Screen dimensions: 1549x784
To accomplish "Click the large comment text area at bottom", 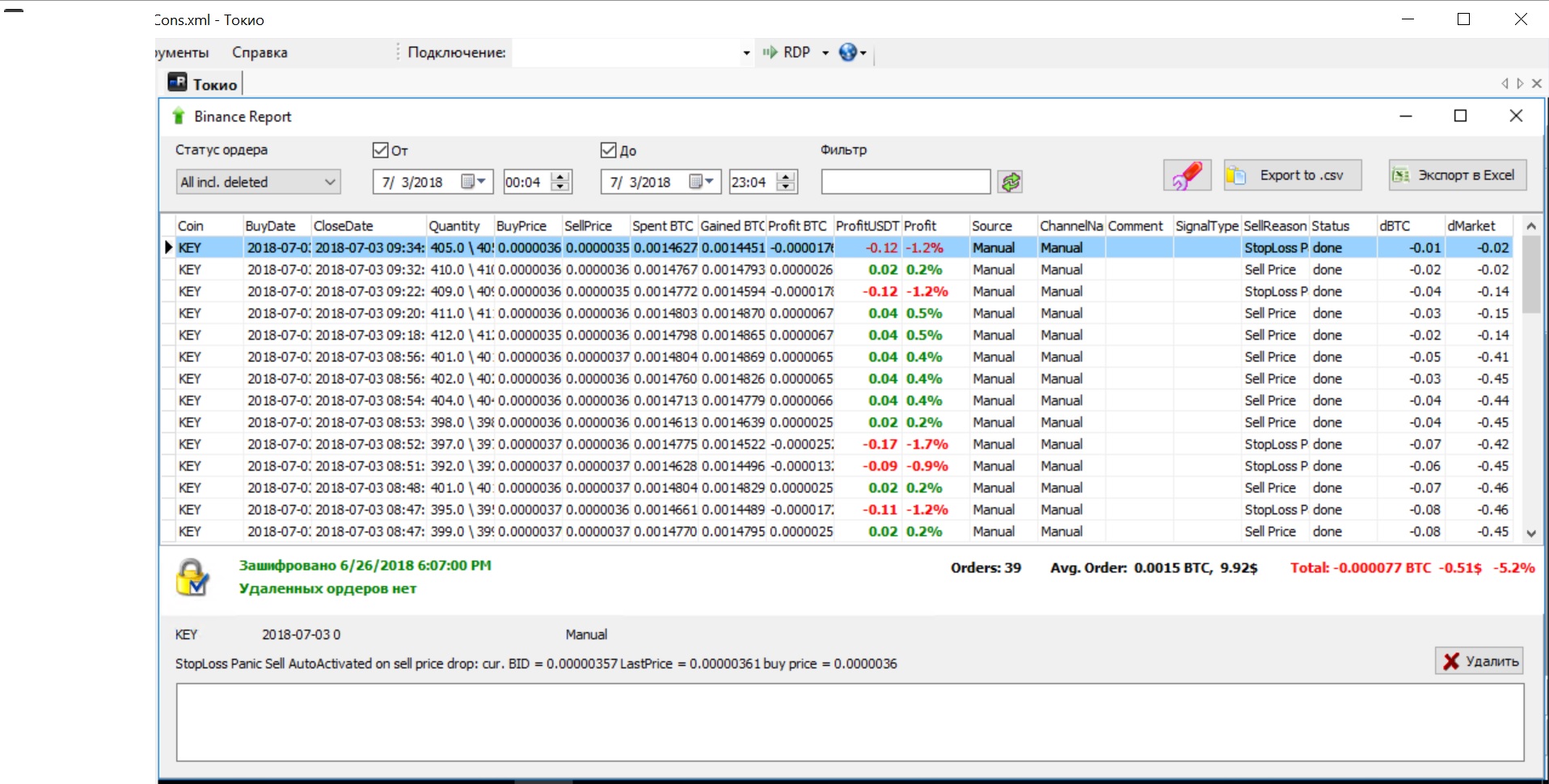I will click(x=850, y=723).
